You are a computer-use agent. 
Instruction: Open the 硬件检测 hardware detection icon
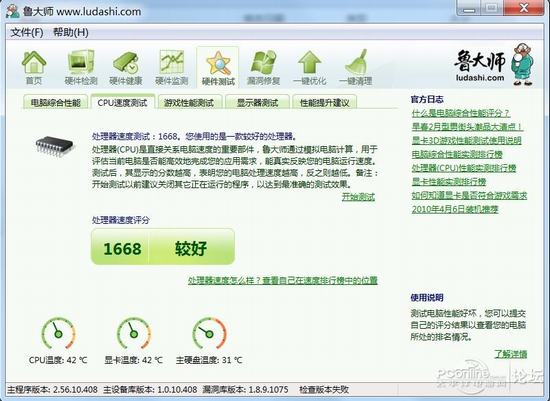[x=81, y=68]
